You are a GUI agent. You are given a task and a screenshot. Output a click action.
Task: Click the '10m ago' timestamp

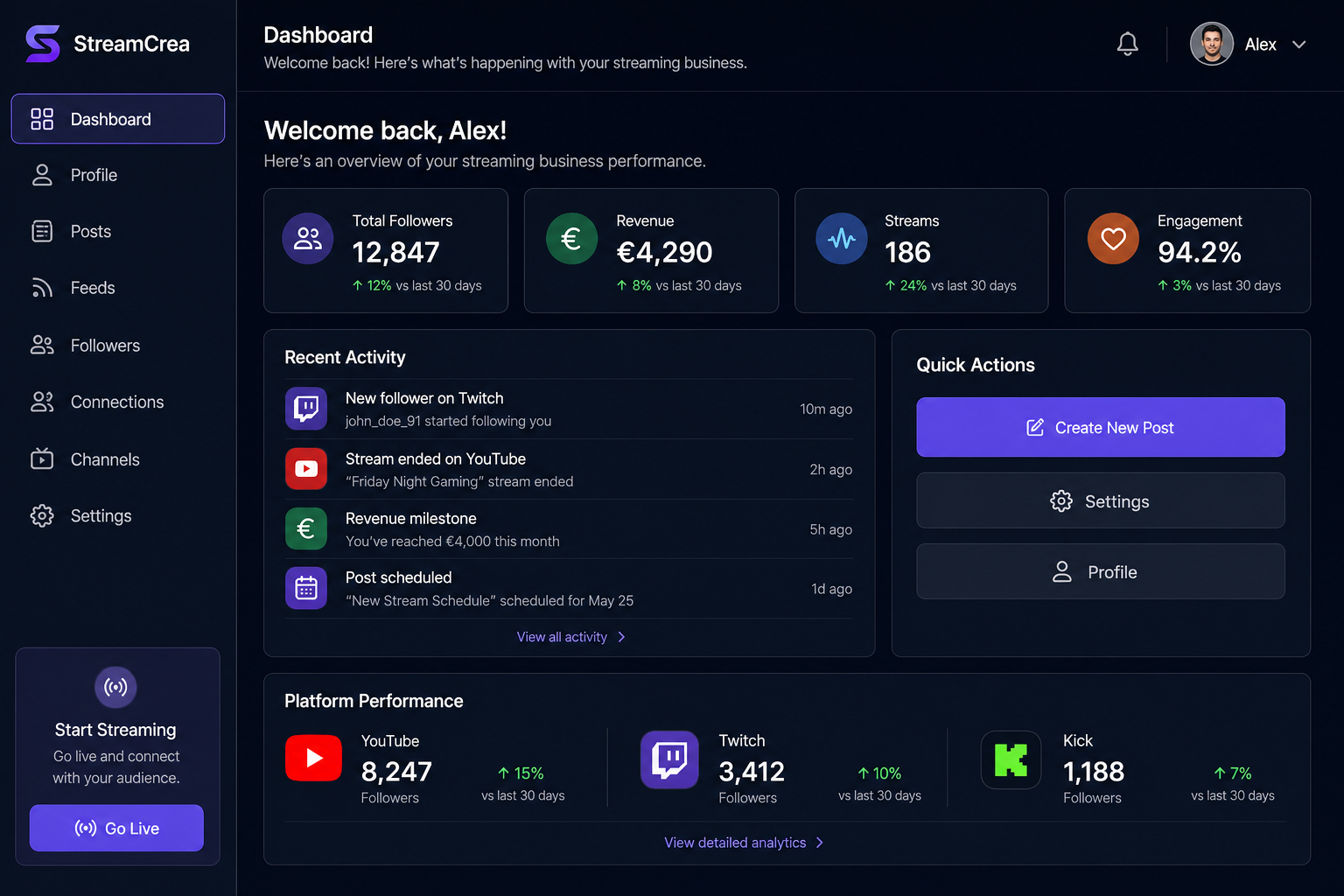826,409
